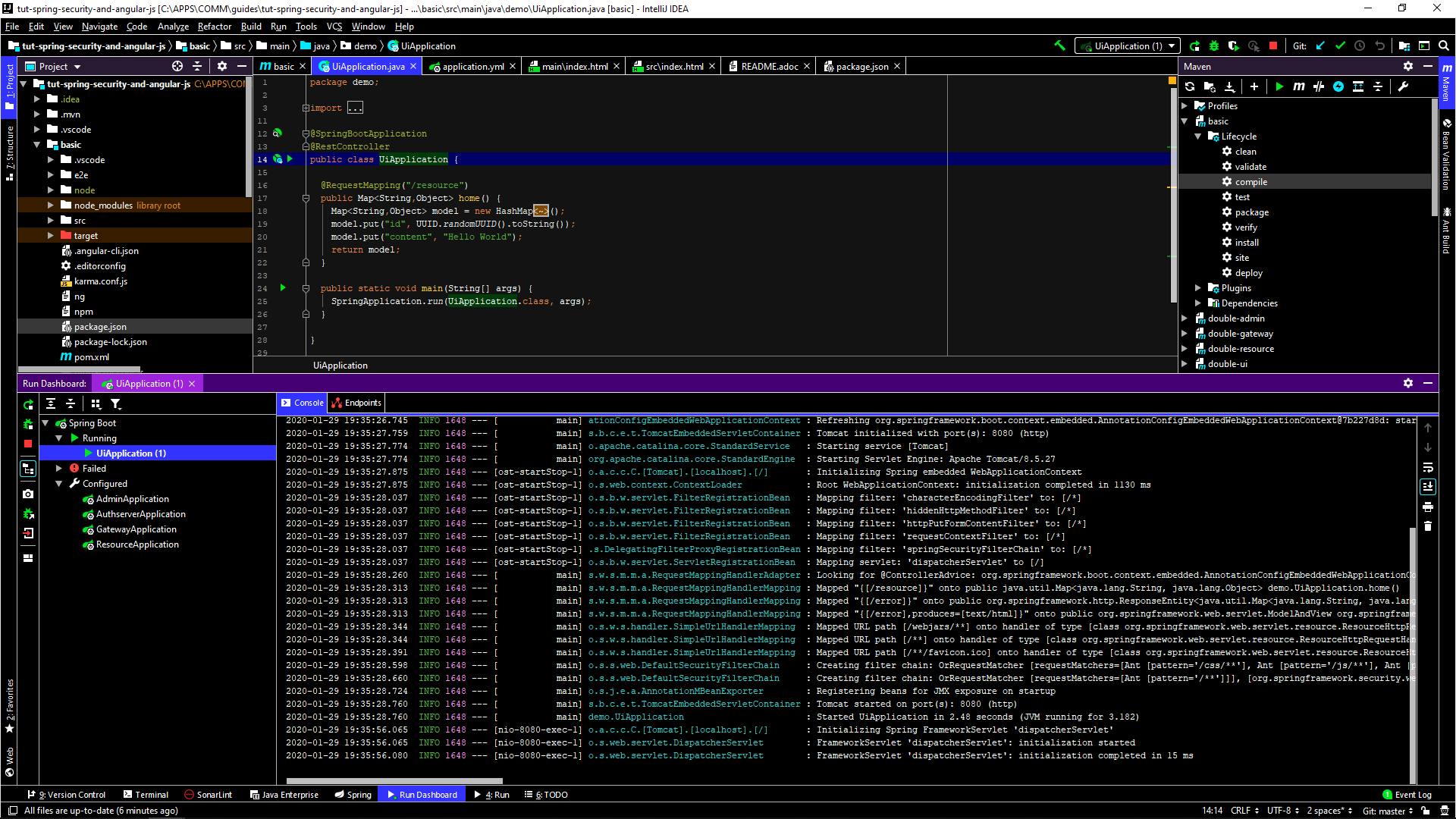1456x819 pixels.
Task: Run the Maven goal with green play icon
Action: (1279, 86)
